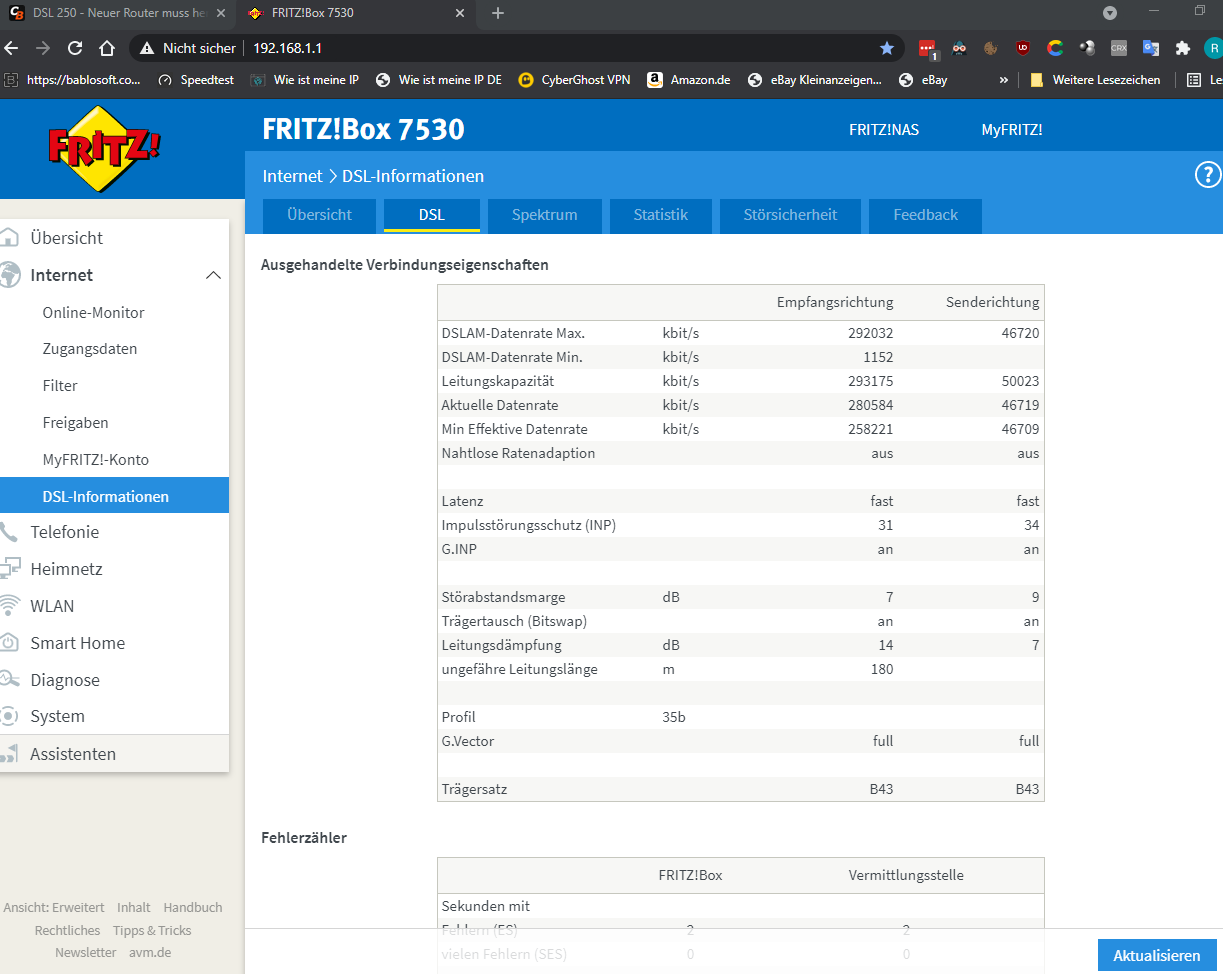Open the Weitere Lesezeichen folder
The width and height of the screenshot is (1223, 974).
[x=1095, y=80]
